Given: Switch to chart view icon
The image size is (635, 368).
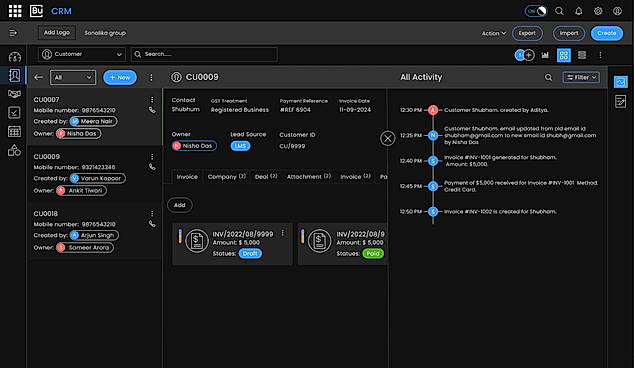Looking at the screenshot, I should tap(545, 55).
